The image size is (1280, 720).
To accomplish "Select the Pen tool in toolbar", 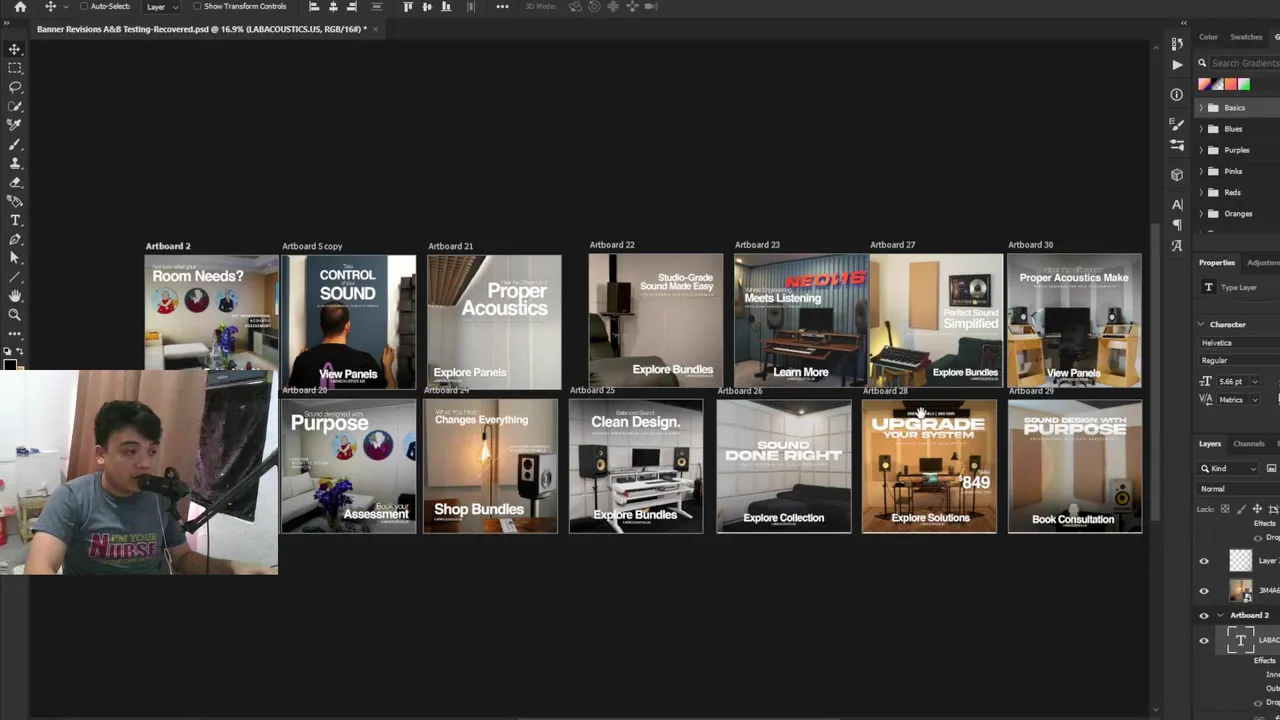I will pos(15,239).
